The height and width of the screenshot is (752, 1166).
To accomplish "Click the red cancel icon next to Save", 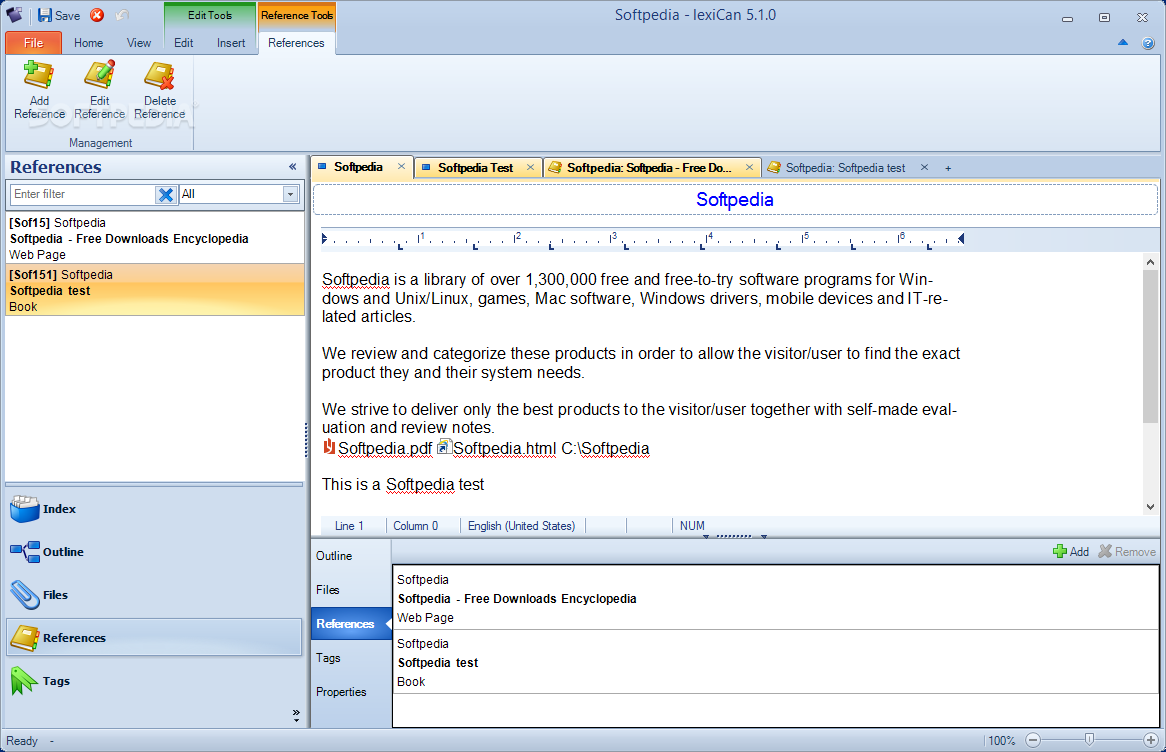I will tap(97, 15).
